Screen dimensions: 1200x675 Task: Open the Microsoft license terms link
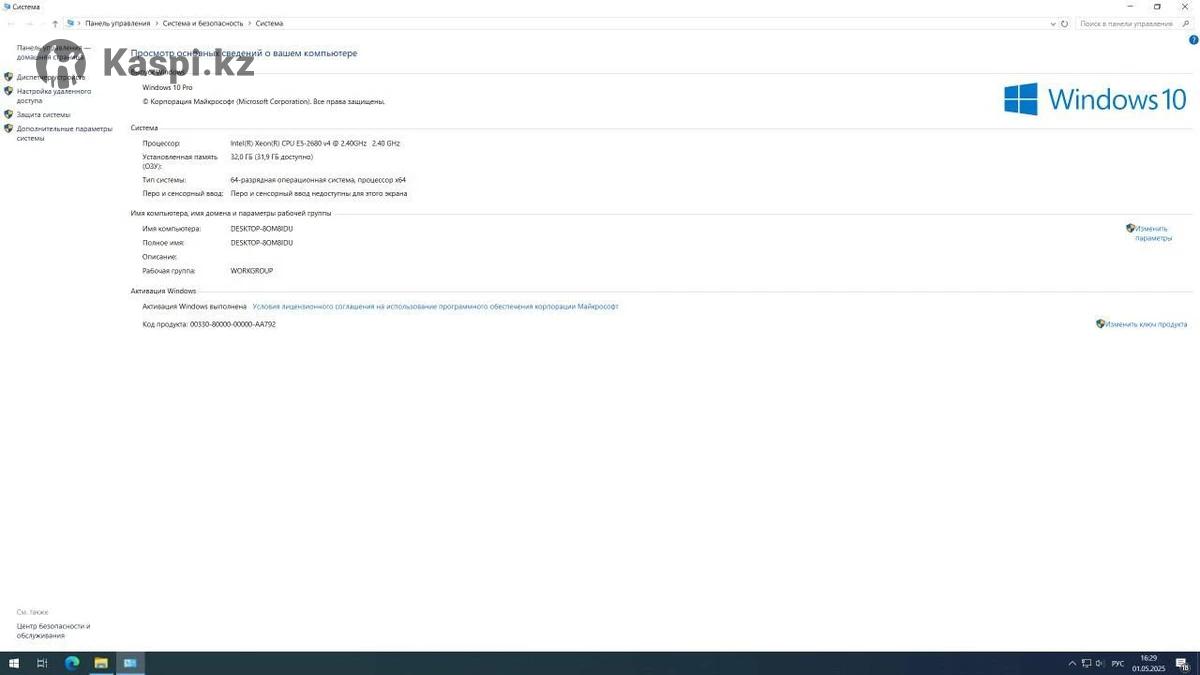pos(435,306)
